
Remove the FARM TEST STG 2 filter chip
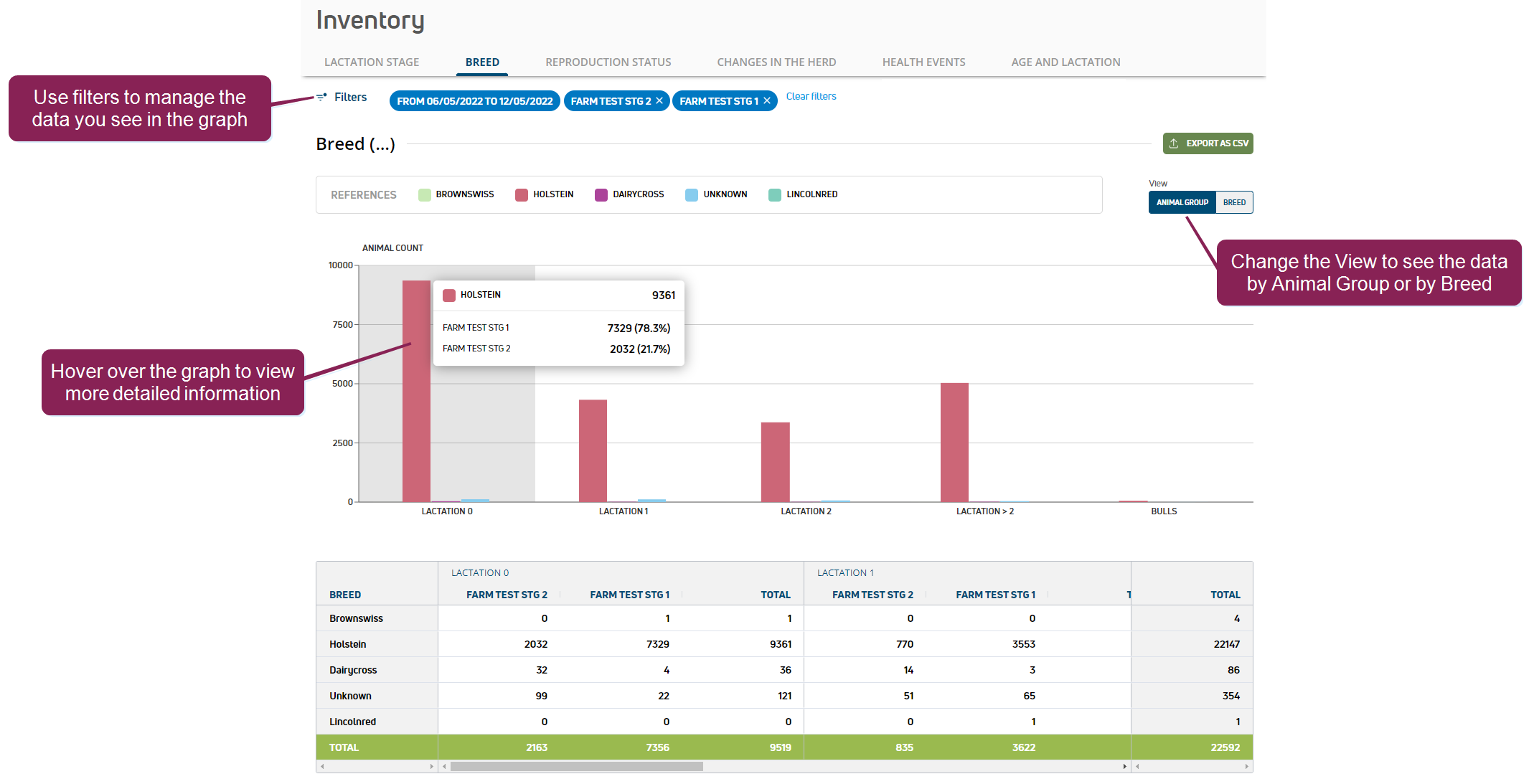[x=659, y=101]
